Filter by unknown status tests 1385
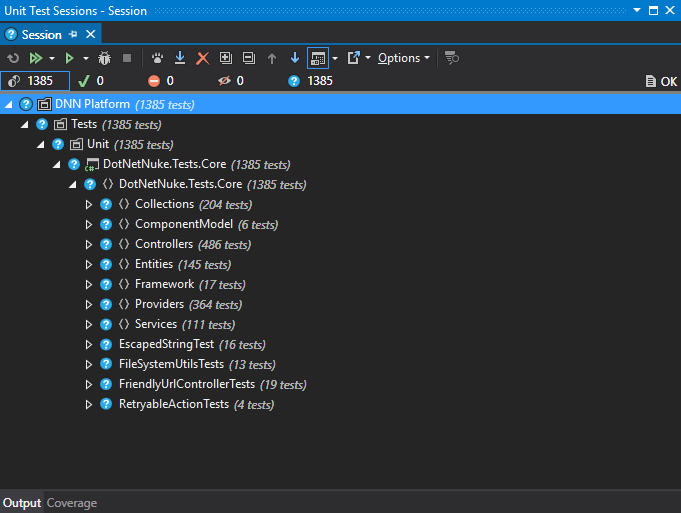The height and width of the screenshot is (513, 681). point(310,81)
